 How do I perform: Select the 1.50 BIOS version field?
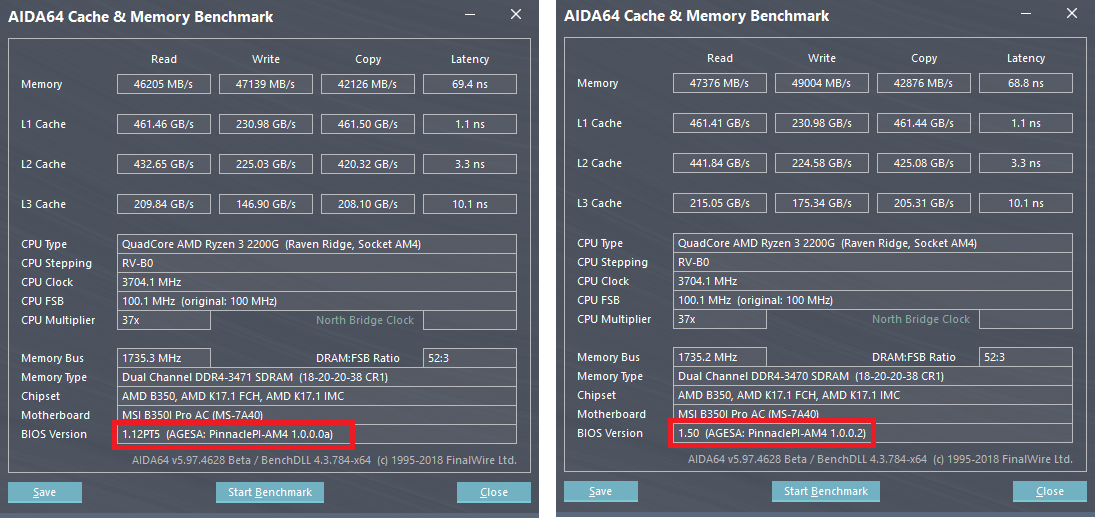point(771,433)
